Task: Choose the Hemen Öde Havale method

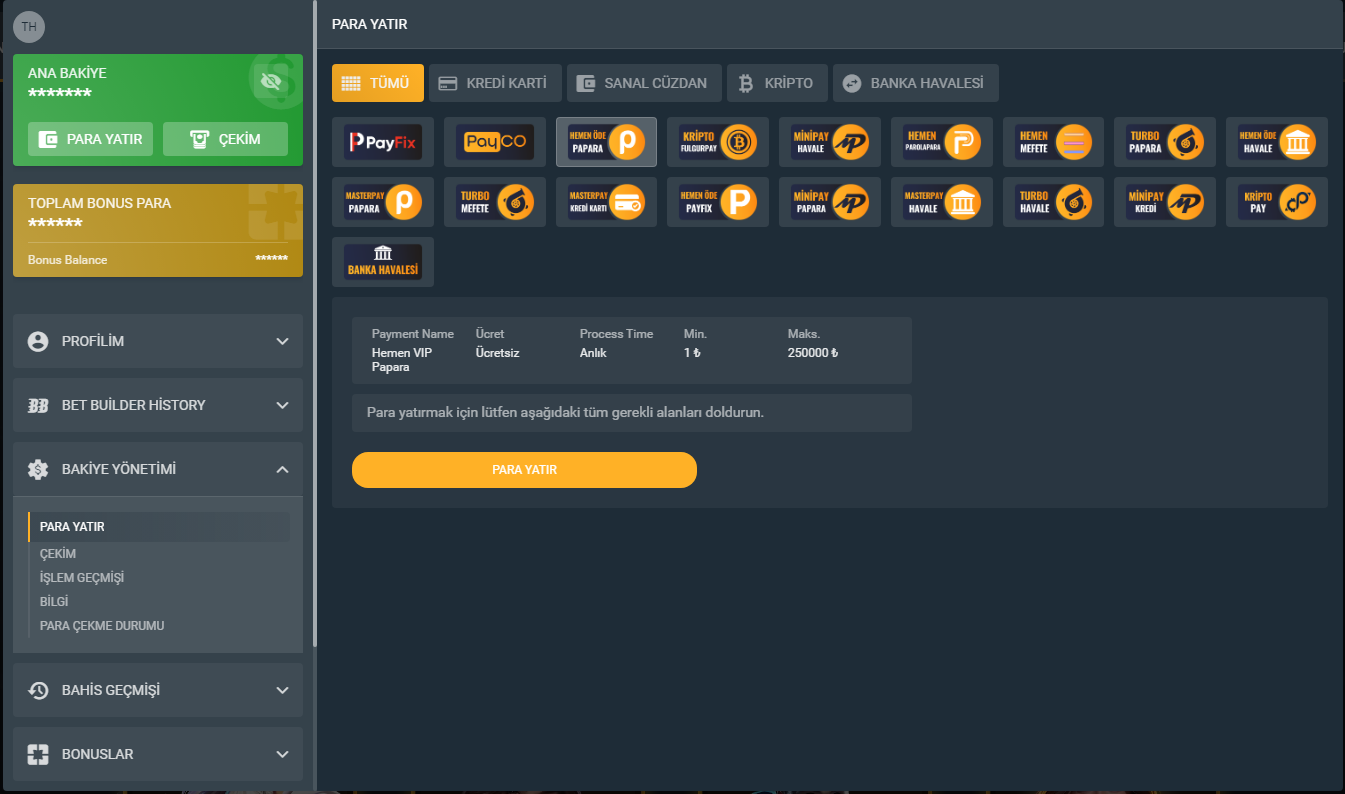Action: [1277, 142]
